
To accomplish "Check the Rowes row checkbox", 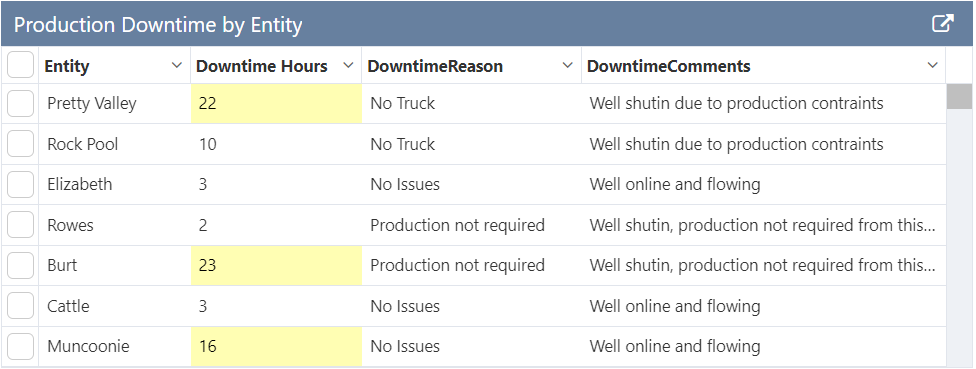I will [21, 225].
